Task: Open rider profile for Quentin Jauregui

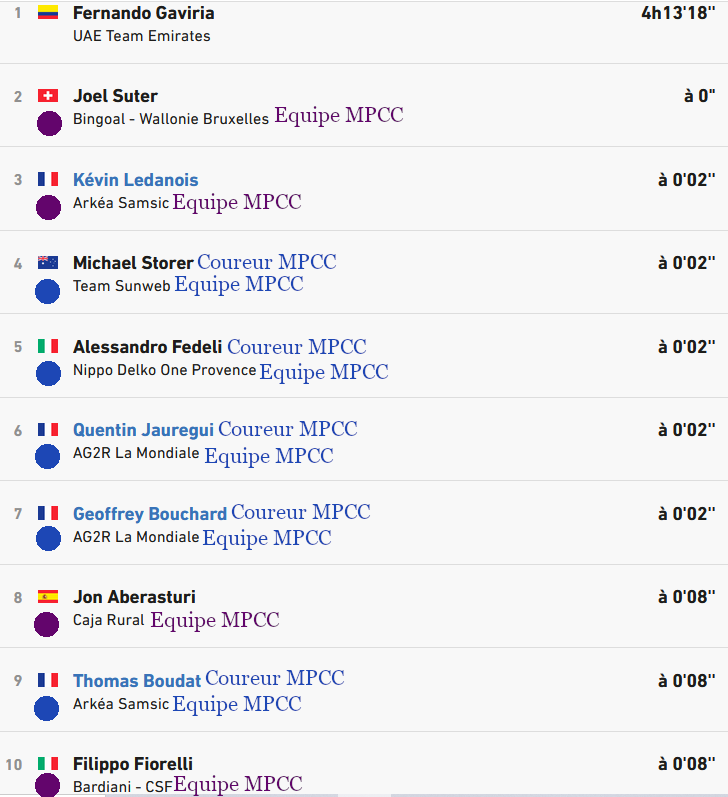Action: [x=143, y=430]
